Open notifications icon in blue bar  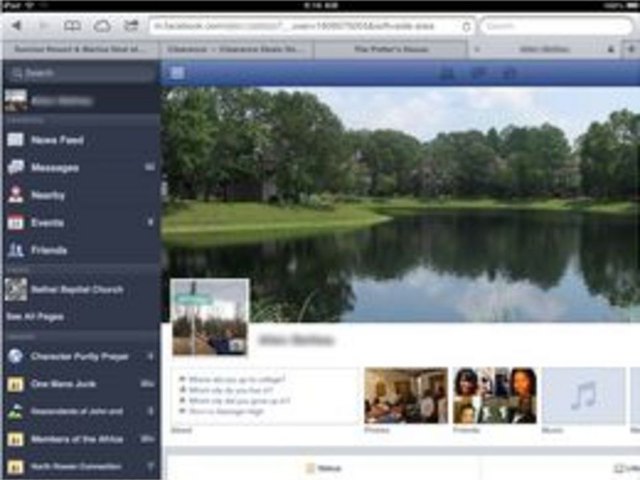(509, 73)
